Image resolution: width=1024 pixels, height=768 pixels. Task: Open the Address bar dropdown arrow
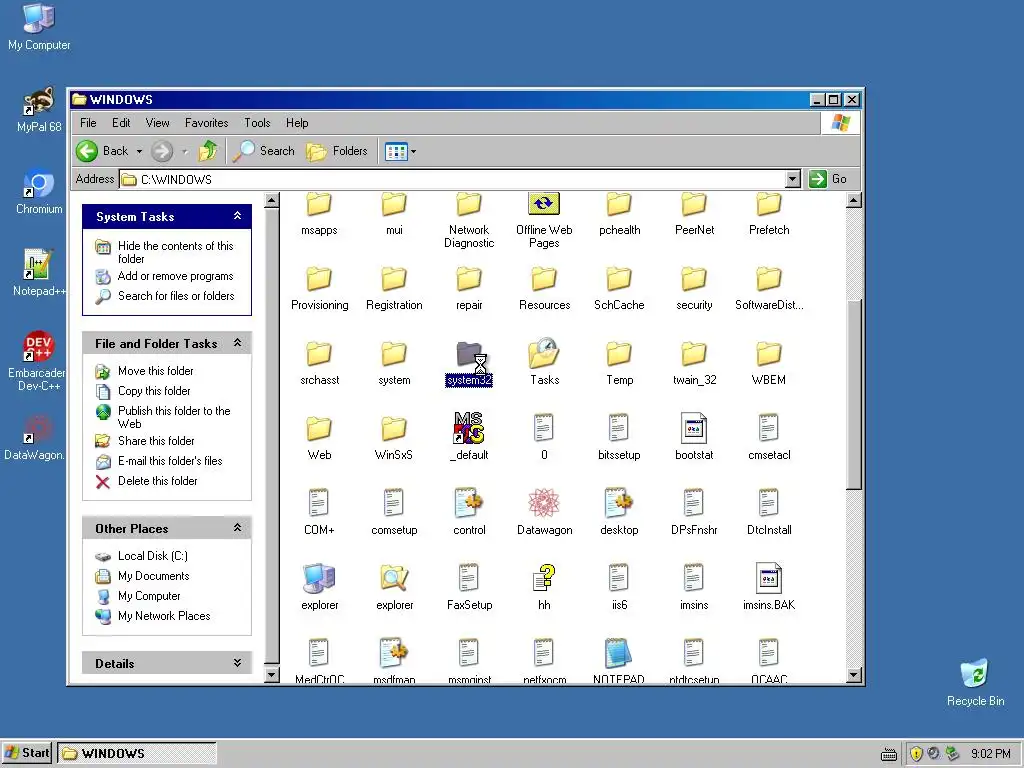[792, 179]
